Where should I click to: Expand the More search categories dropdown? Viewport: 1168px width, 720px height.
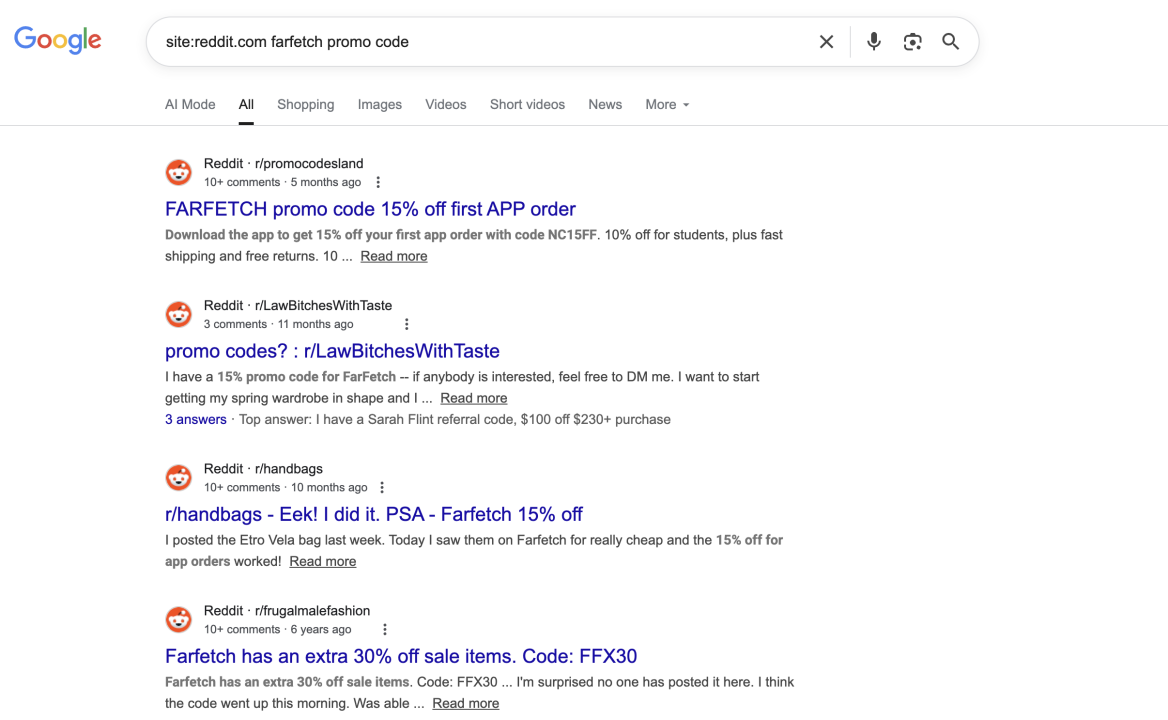(x=666, y=104)
